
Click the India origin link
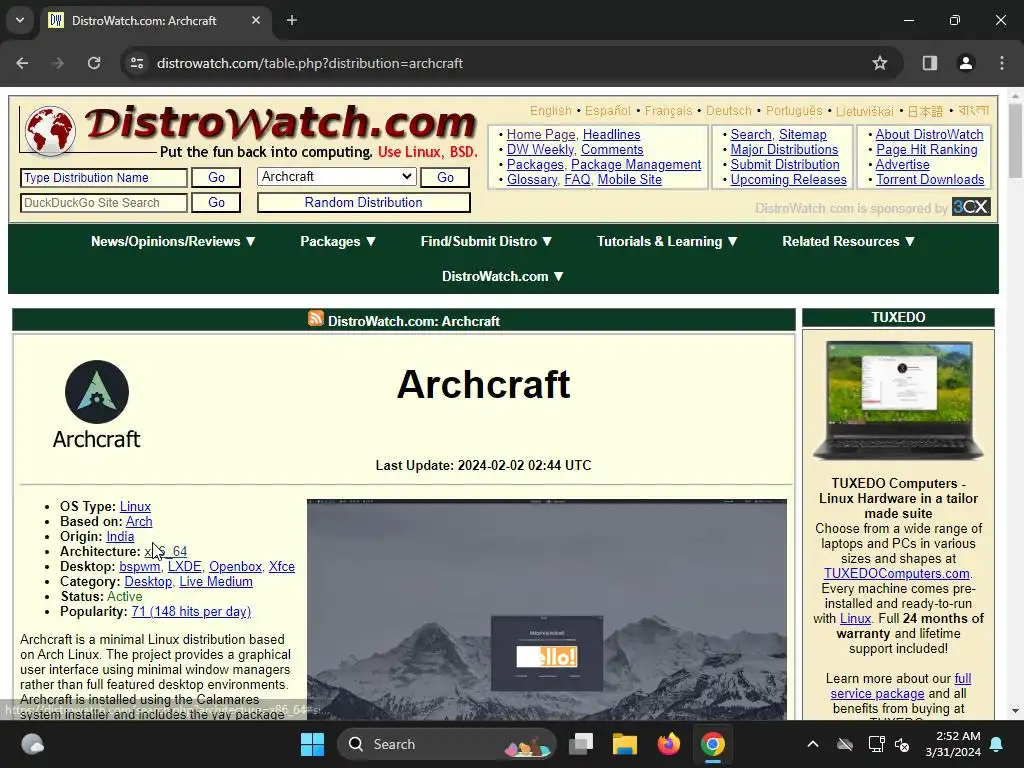pyautogui.click(x=120, y=537)
